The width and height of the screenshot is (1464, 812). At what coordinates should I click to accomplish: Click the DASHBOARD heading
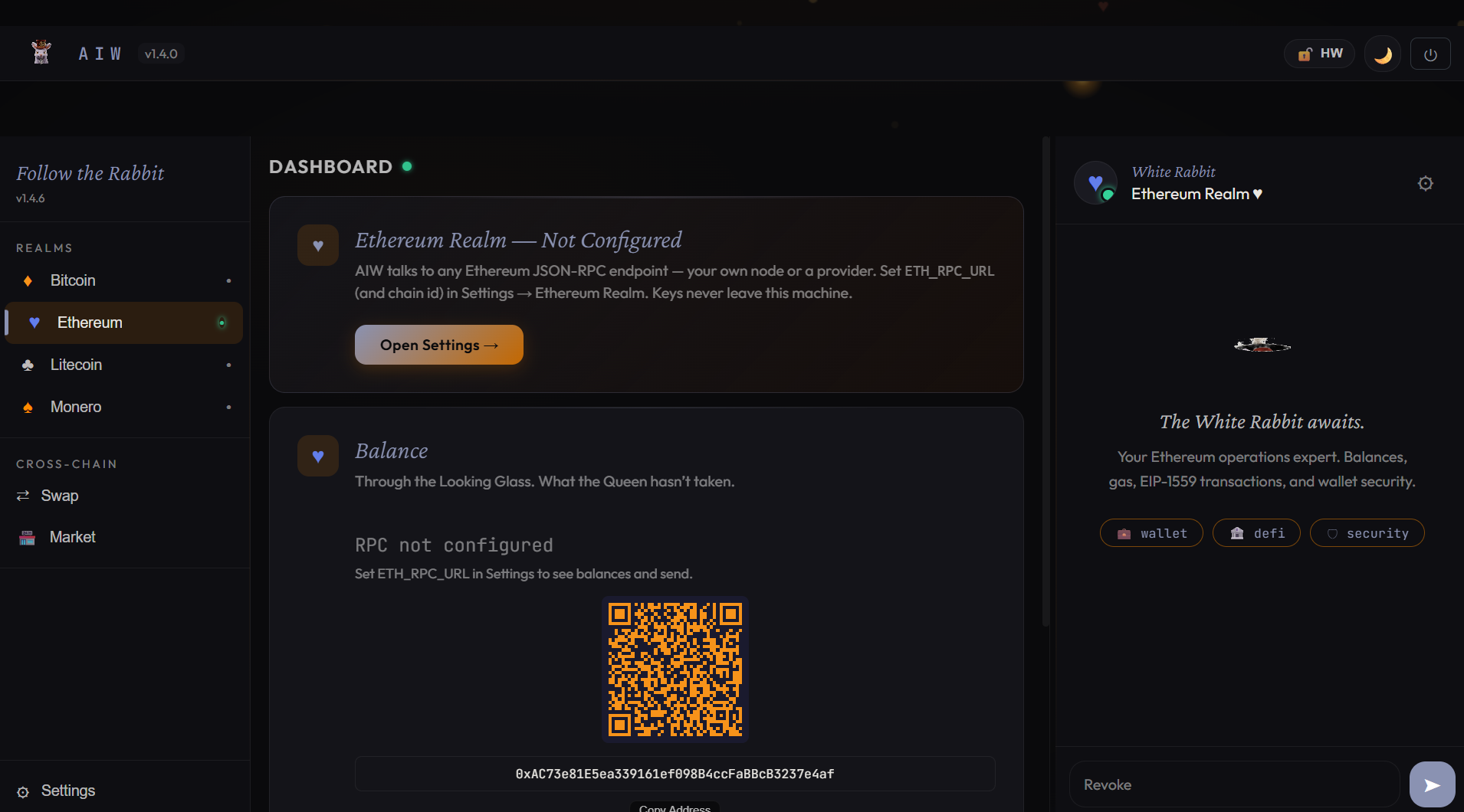click(x=330, y=166)
